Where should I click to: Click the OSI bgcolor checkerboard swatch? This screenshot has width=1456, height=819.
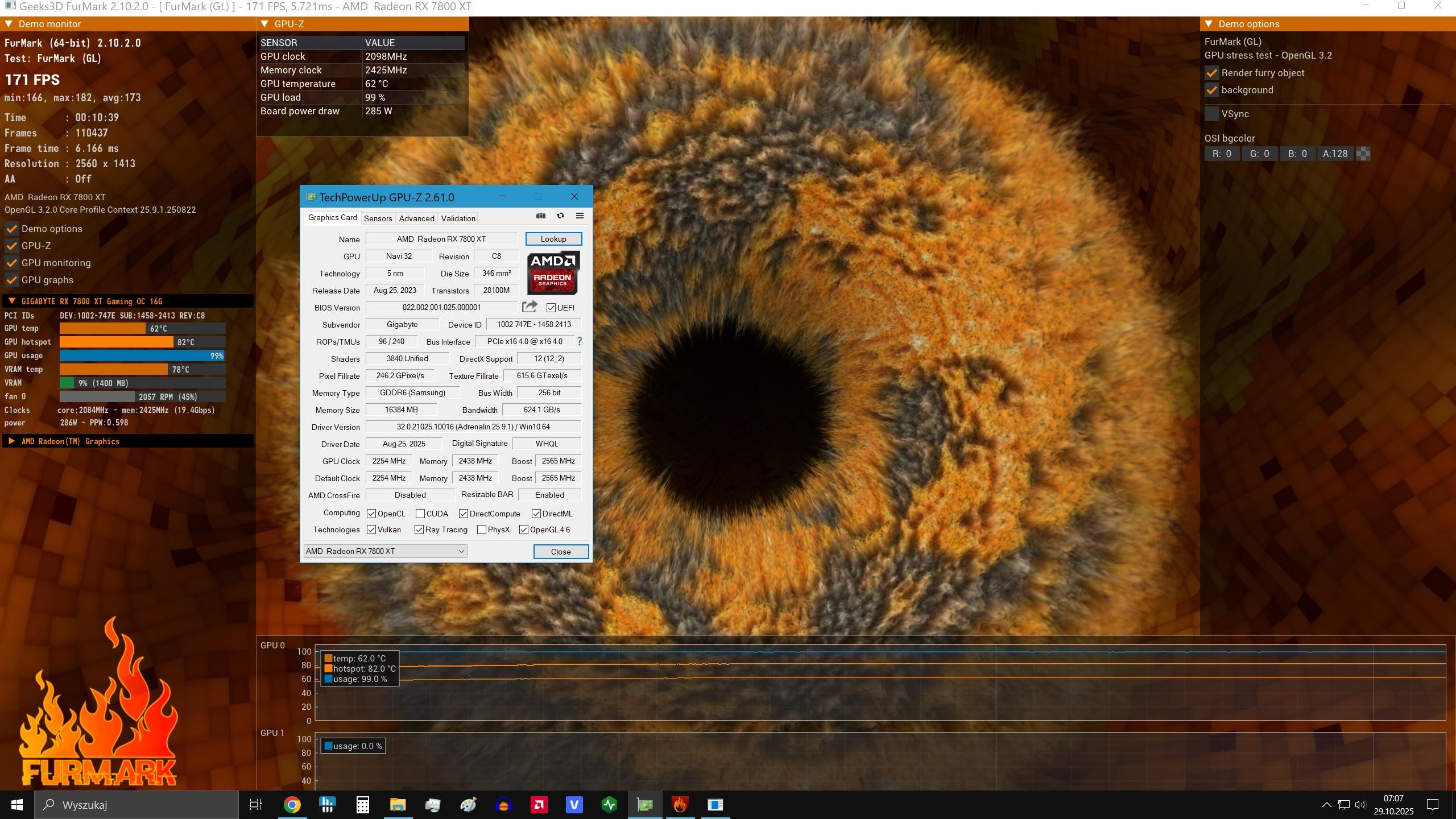[x=1363, y=154]
